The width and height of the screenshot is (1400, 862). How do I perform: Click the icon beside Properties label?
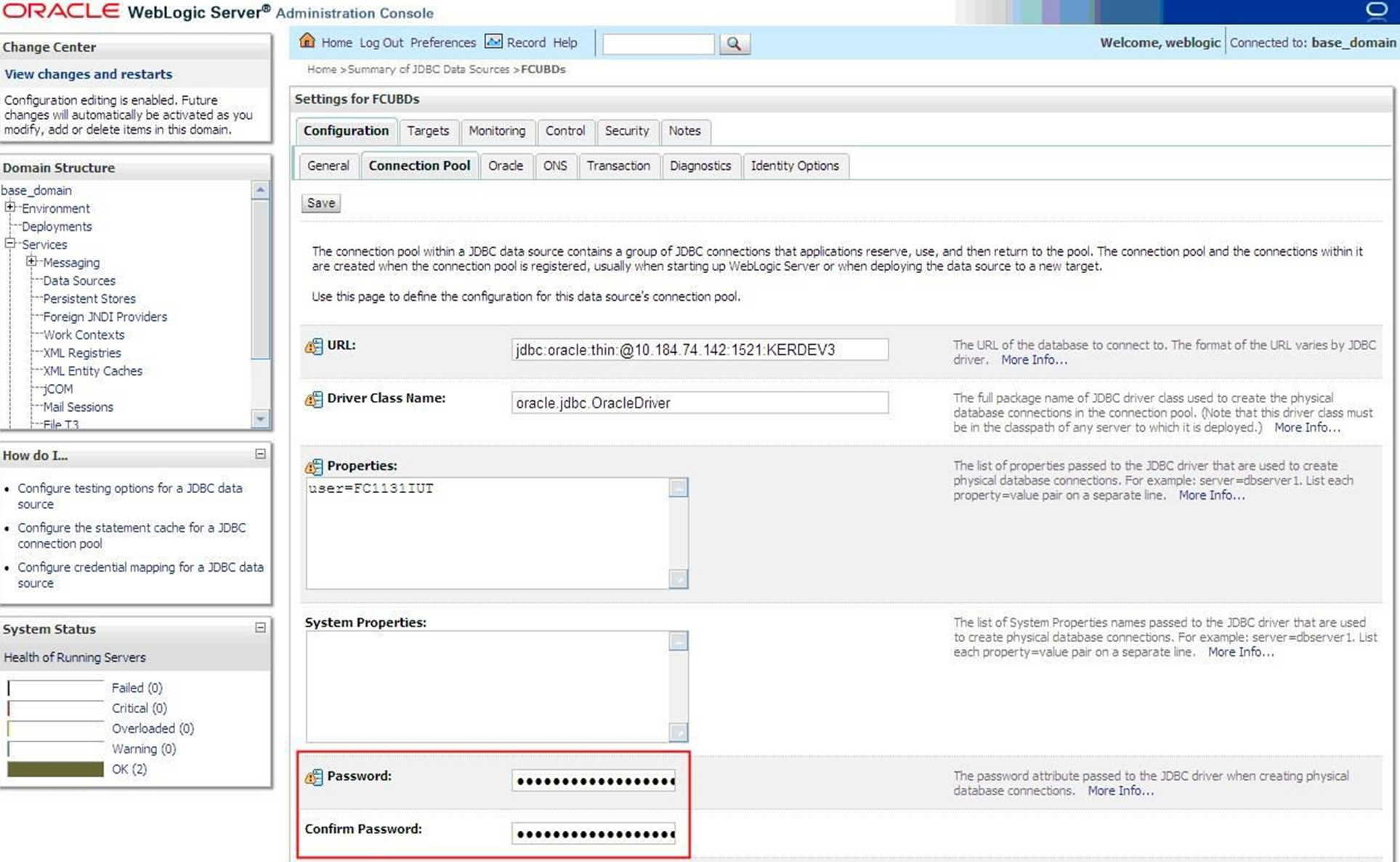point(314,466)
